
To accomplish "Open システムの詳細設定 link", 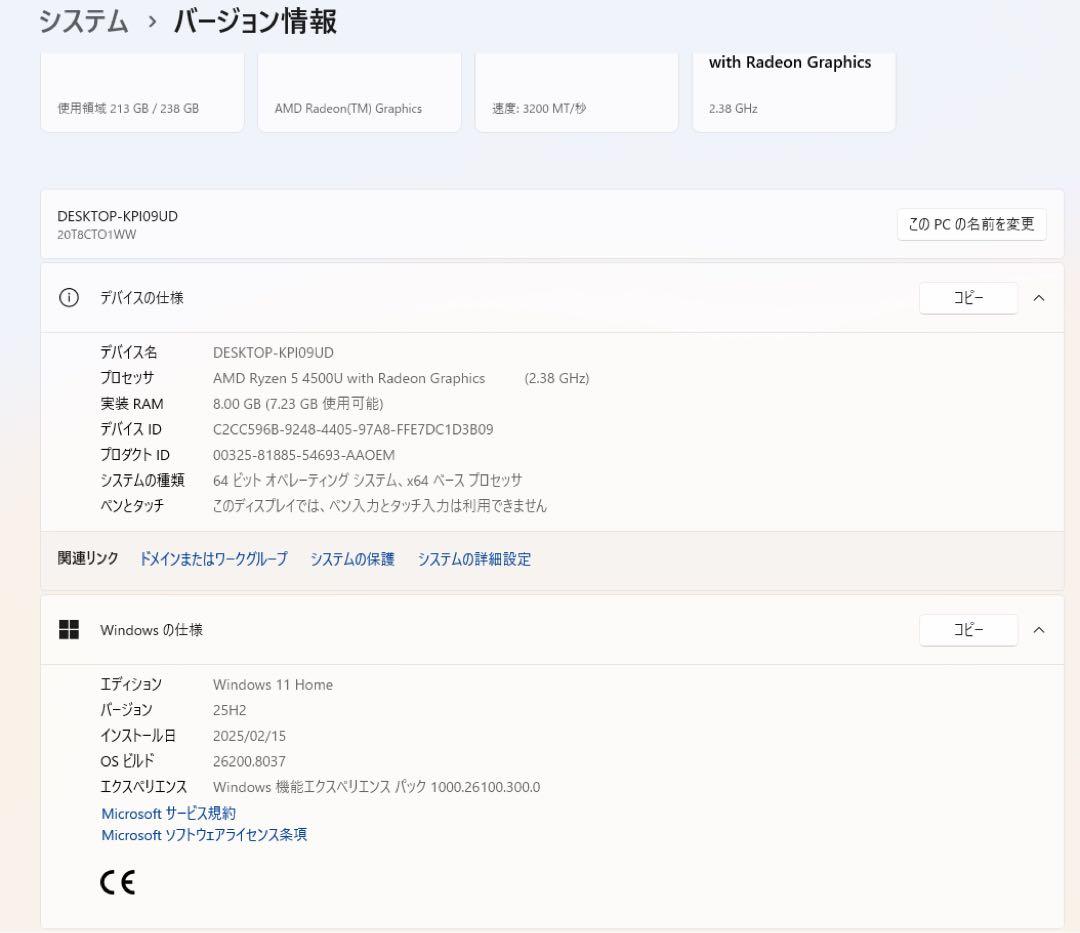I will tap(474, 559).
